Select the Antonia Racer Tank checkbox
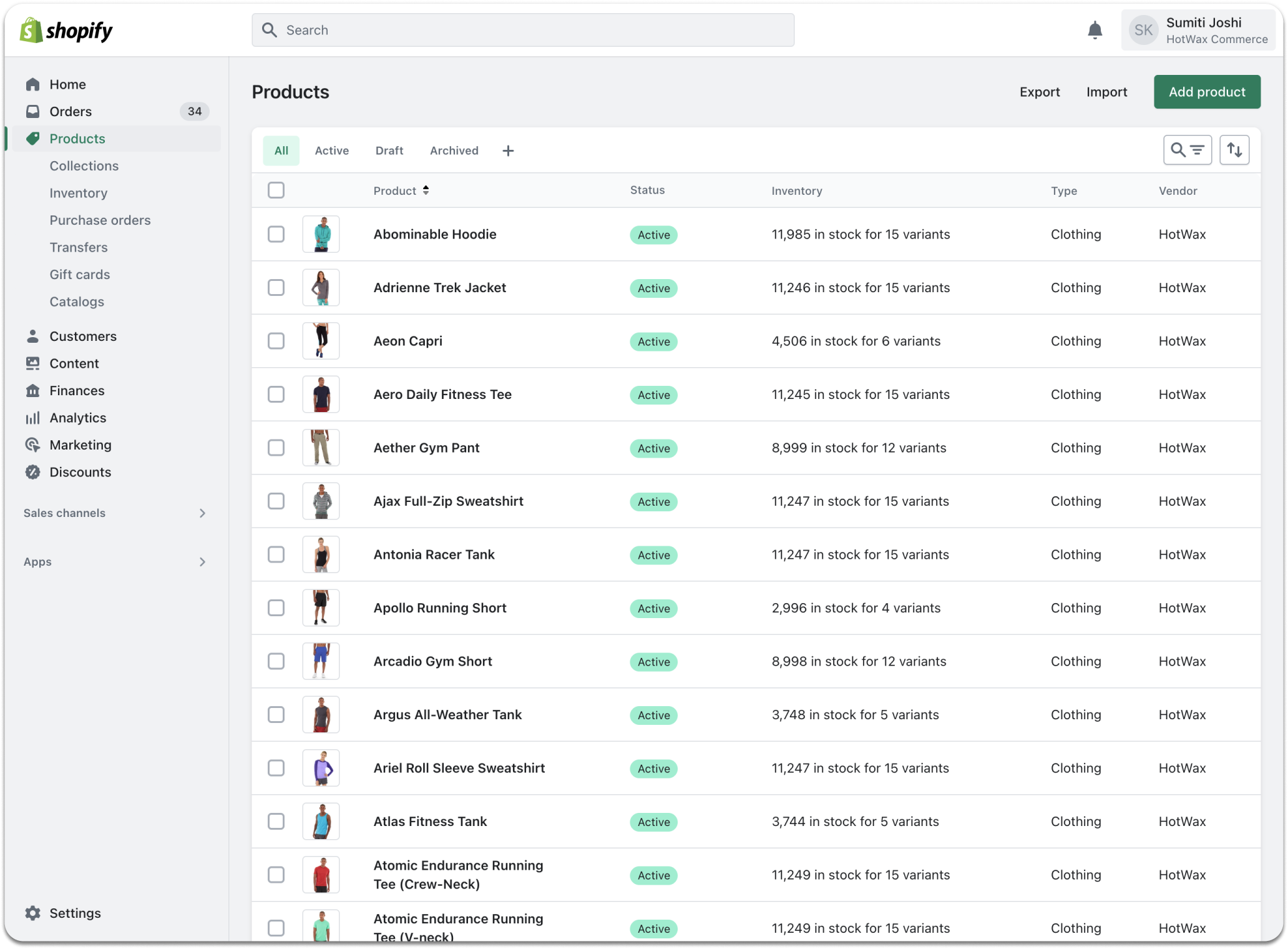This screenshot has height=949, width=1288. pyautogui.click(x=276, y=554)
